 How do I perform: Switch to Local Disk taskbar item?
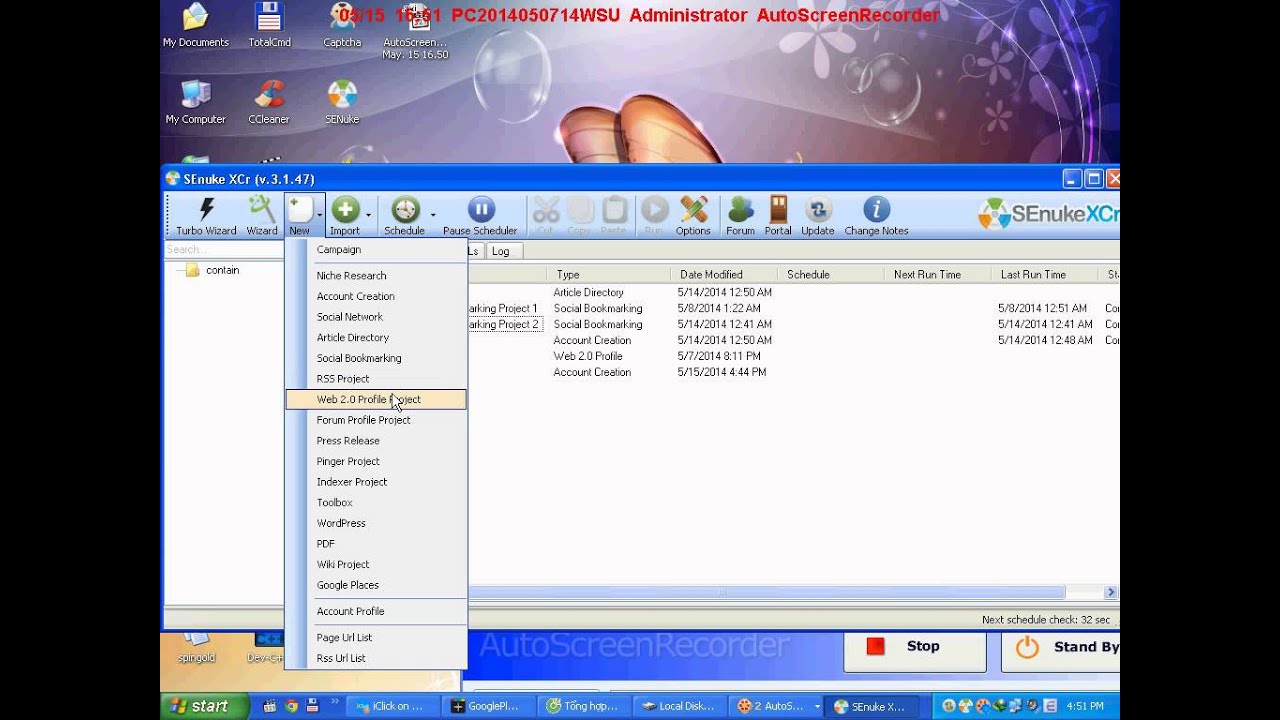[679, 706]
